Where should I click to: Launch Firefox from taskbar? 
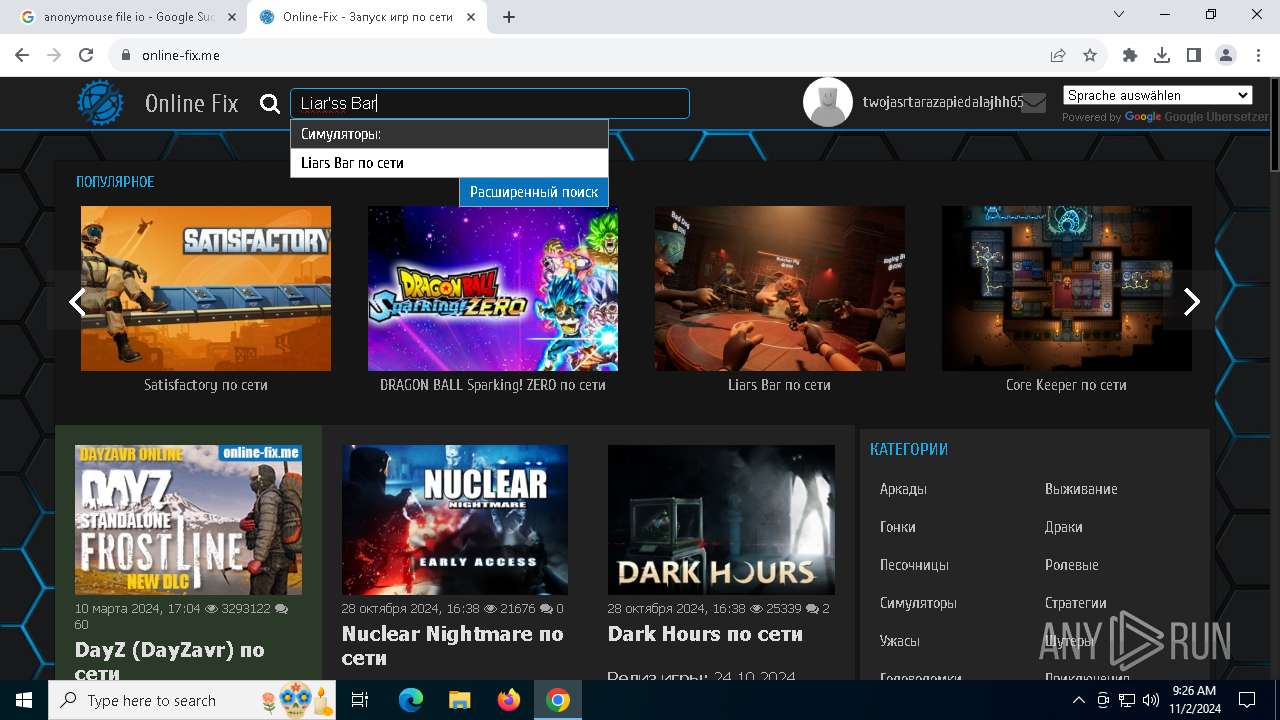pos(508,700)
